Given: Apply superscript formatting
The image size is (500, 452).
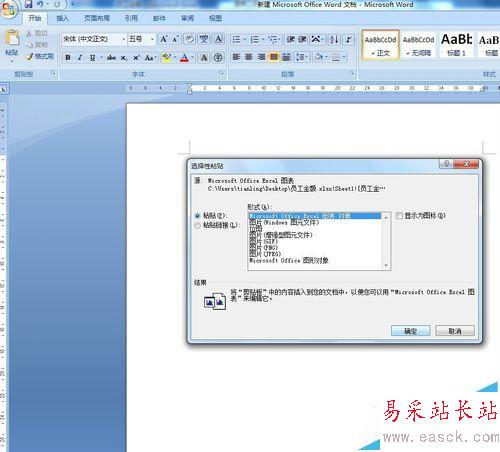Looking at the screenshot, I should (x=136, y=58).
